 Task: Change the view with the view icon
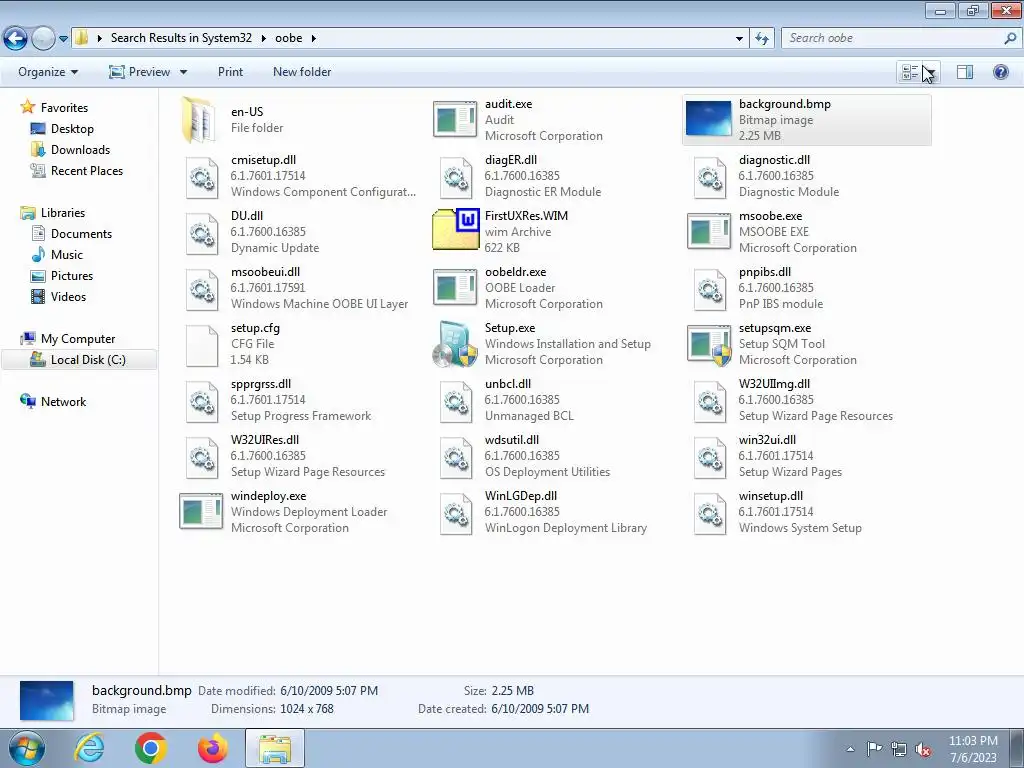pos(910,72)
